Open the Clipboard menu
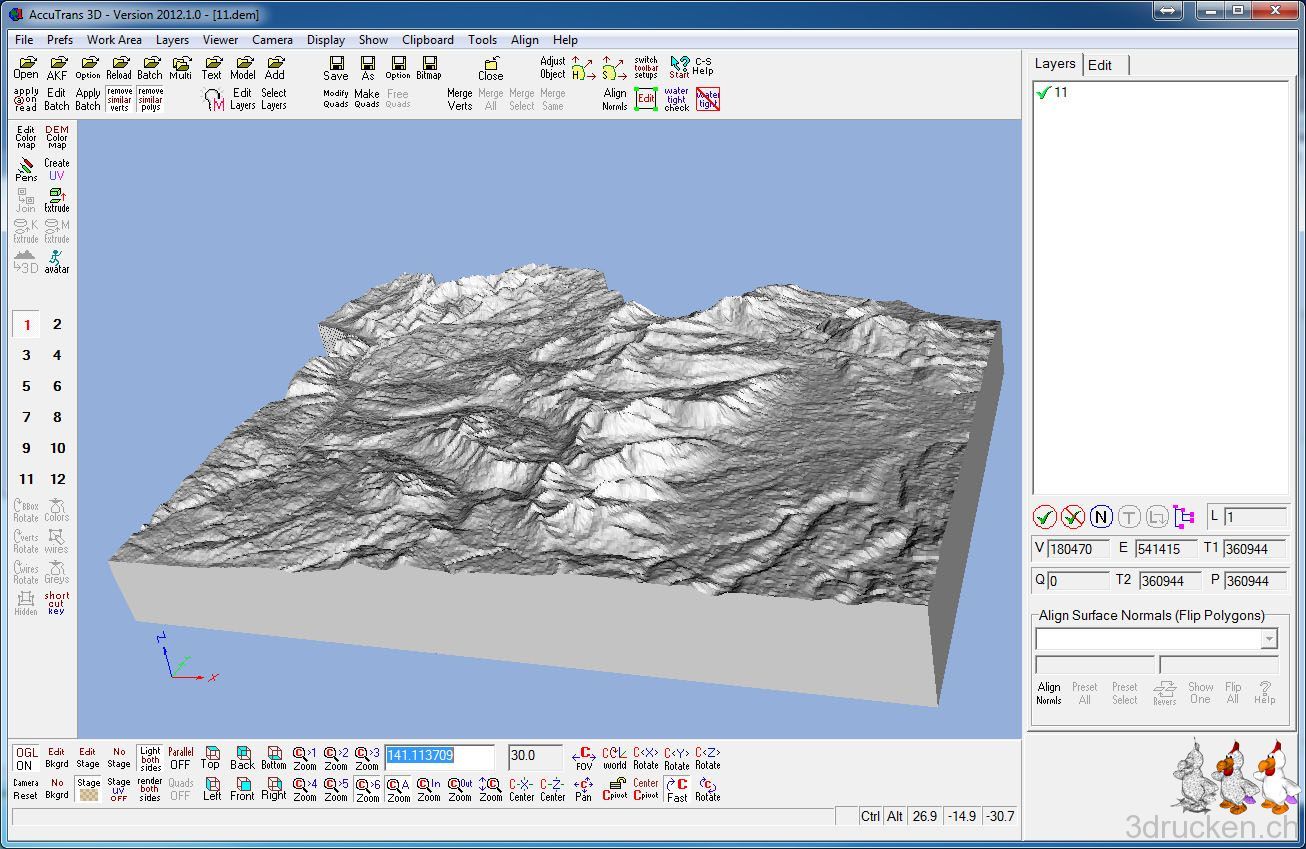This screenshot has width=1306, height=849. 428,40
